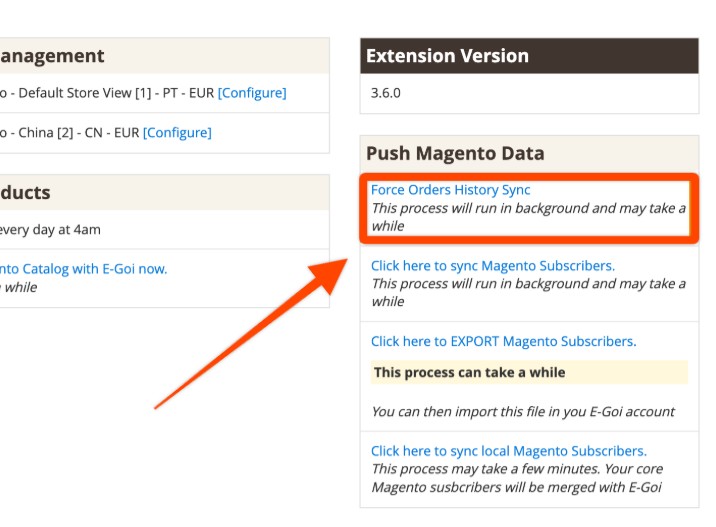Click the 'every day at 4am' schedule text
The width and height of the screenshot is (716, 527).
click(x=50, y=229)
